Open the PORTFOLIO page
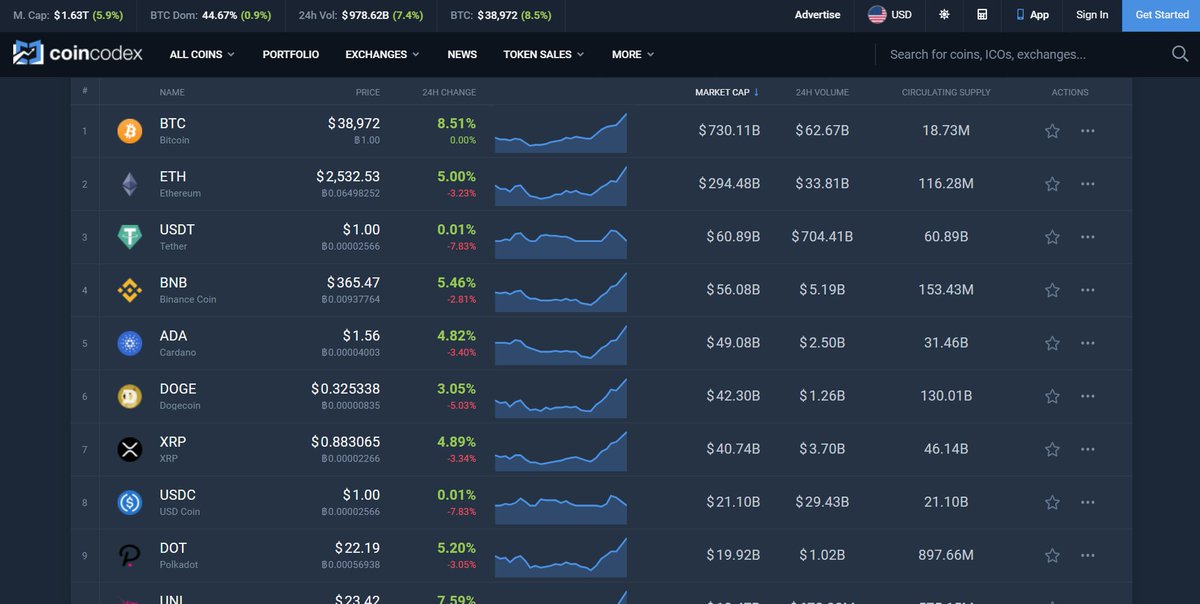The image size is (1200, 604). point(291,54)
